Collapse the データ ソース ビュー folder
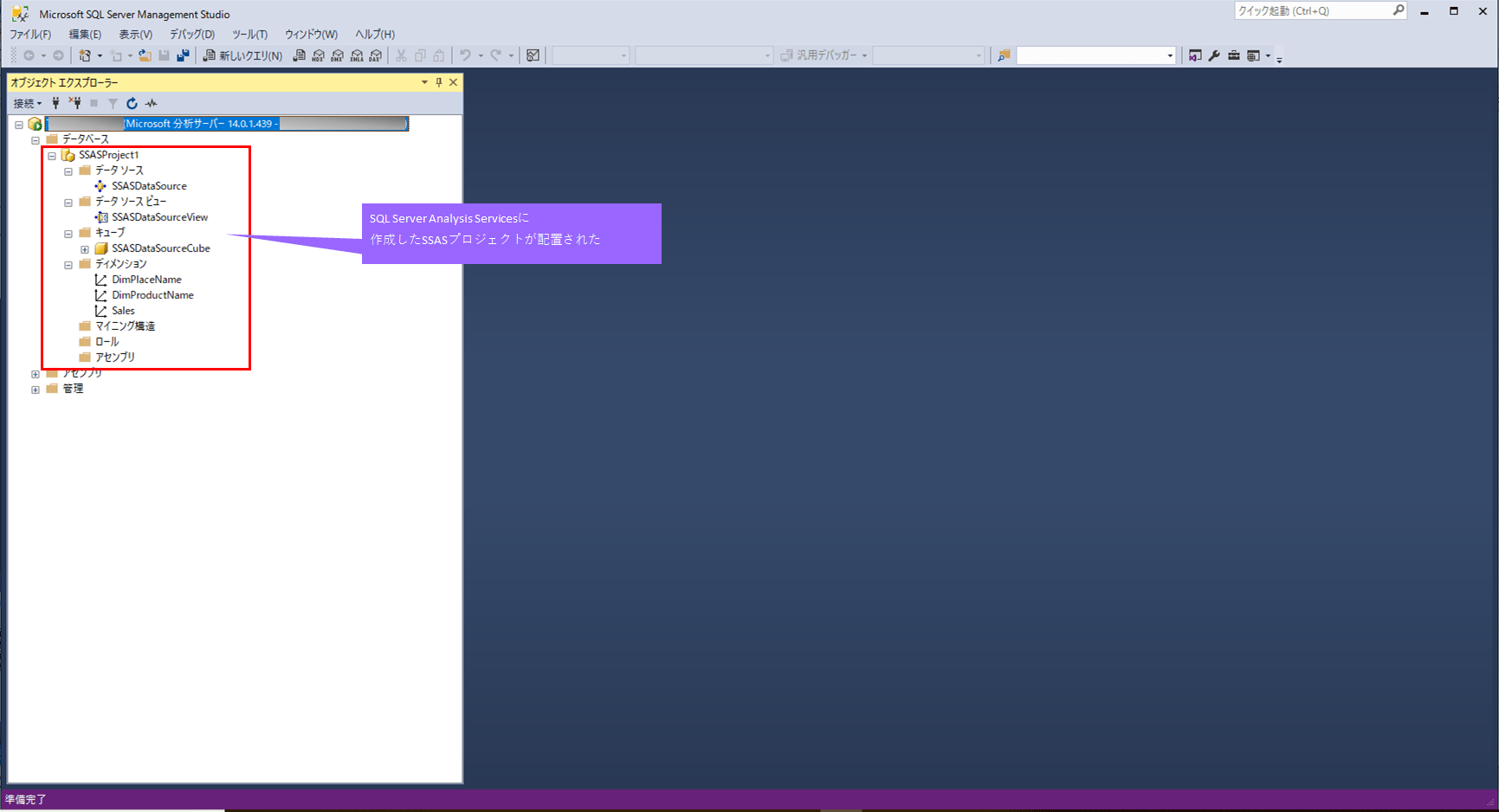Viewport: 1499px width, 812px height. click(68, 203)
